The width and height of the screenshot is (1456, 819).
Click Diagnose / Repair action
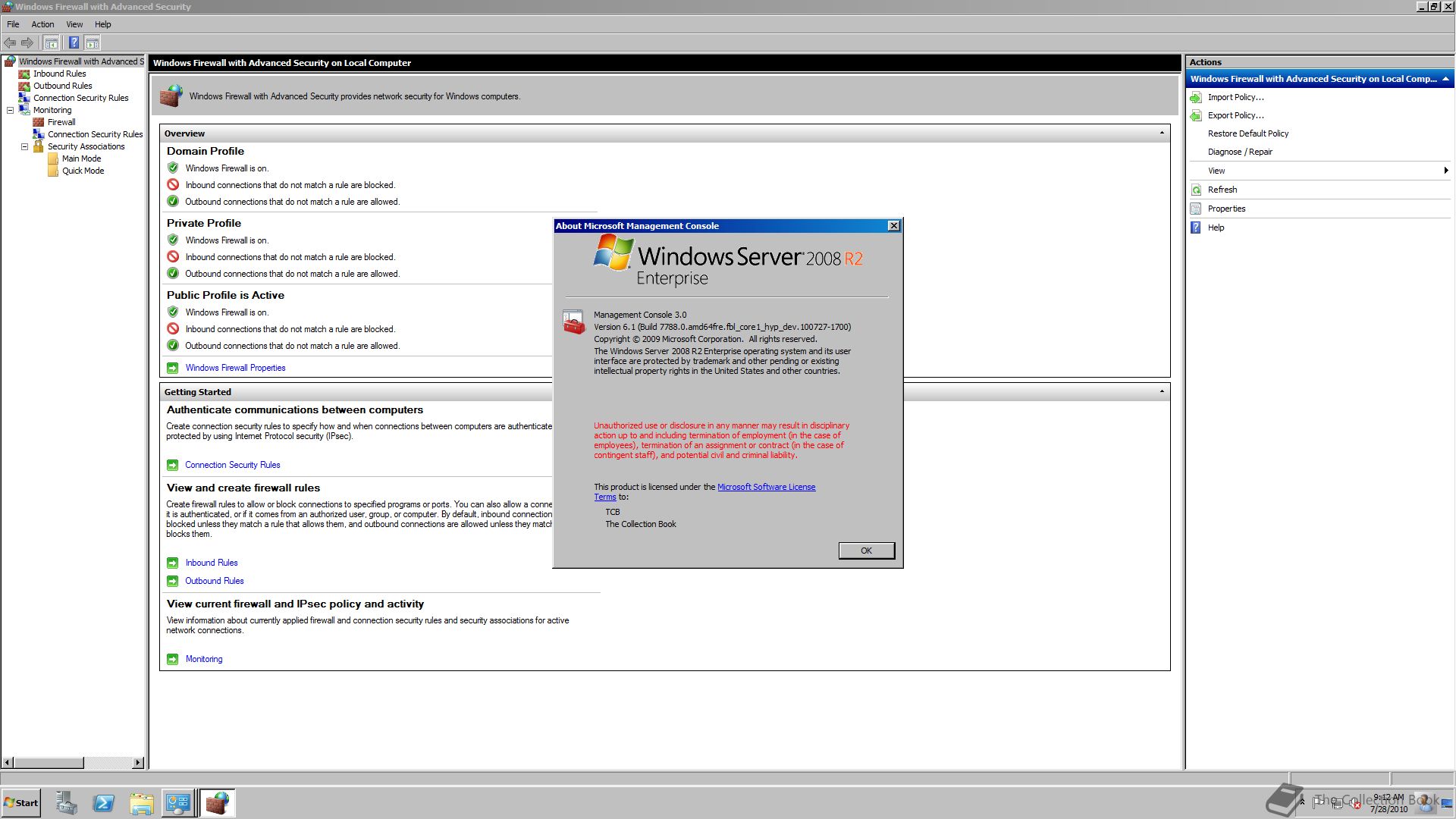pos(1240,152)
